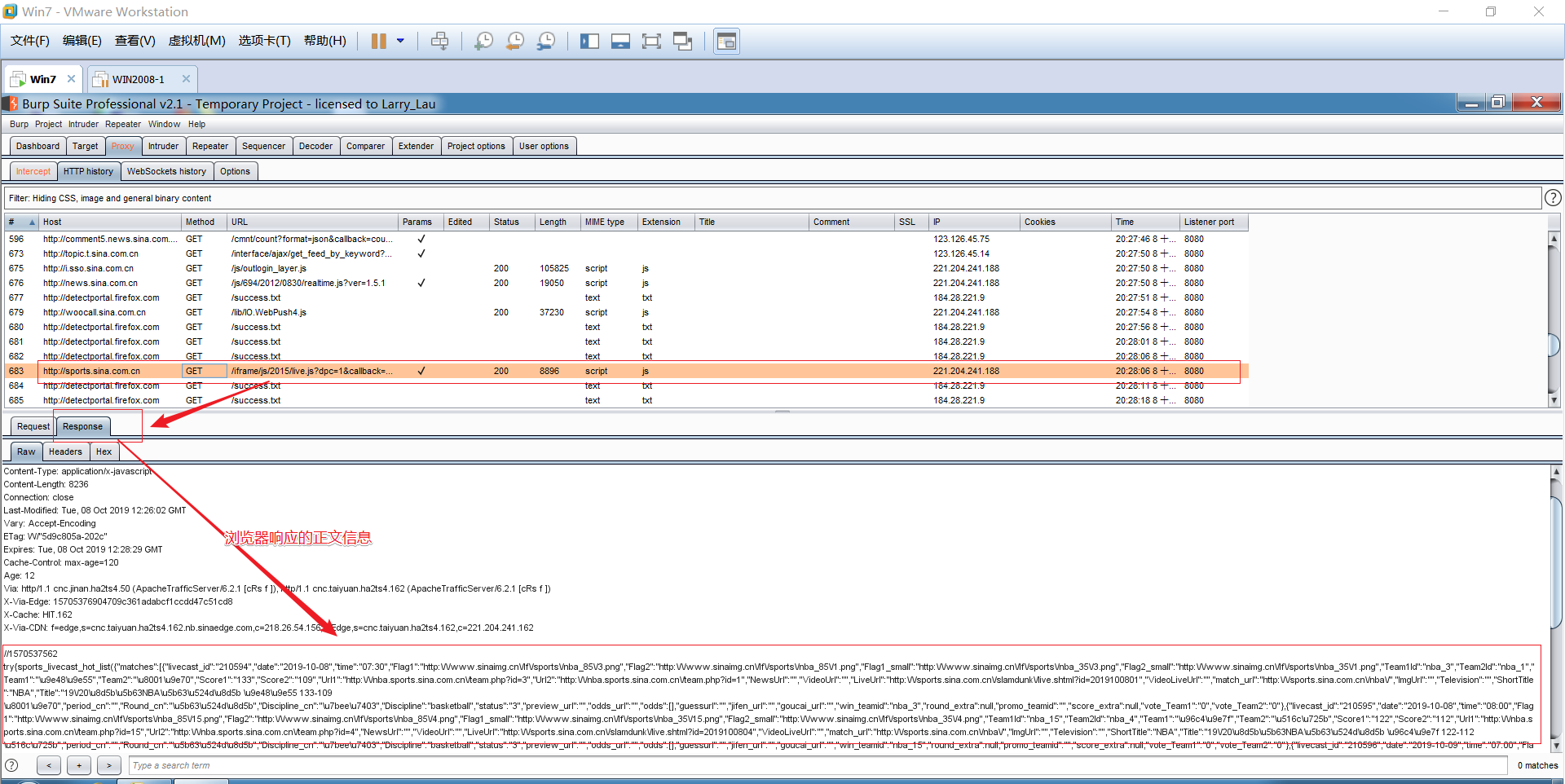Open the Sequencer tab

(263, 146)
